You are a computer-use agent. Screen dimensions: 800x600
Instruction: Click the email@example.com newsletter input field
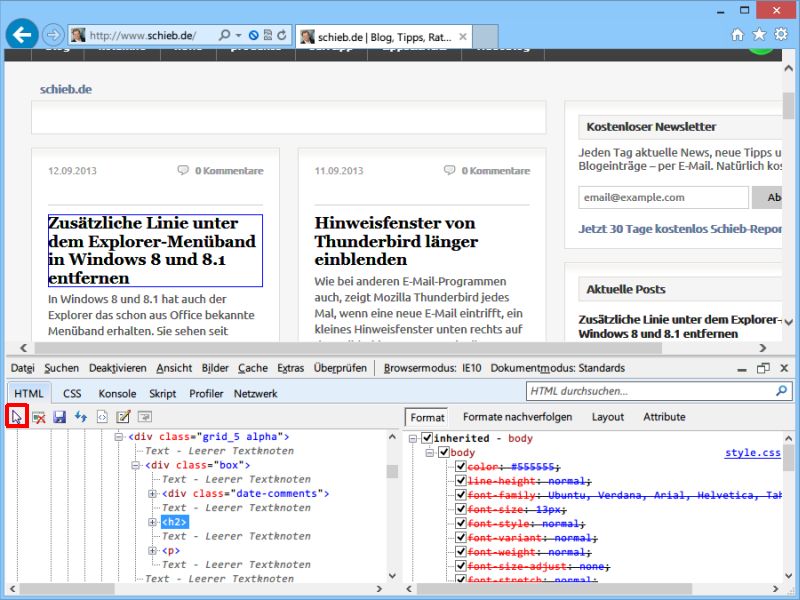point(663,197)
